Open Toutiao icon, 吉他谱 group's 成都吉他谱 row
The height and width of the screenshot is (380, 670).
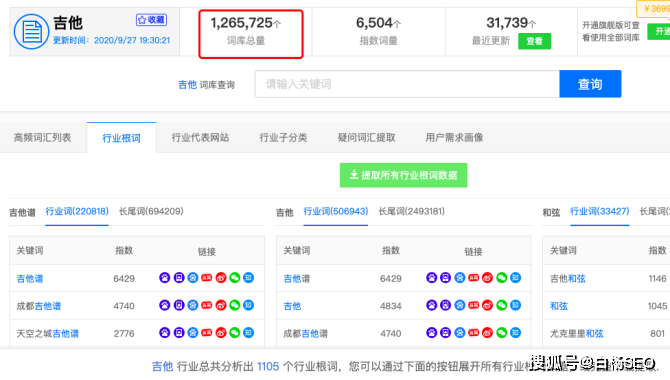coord(207,305)
